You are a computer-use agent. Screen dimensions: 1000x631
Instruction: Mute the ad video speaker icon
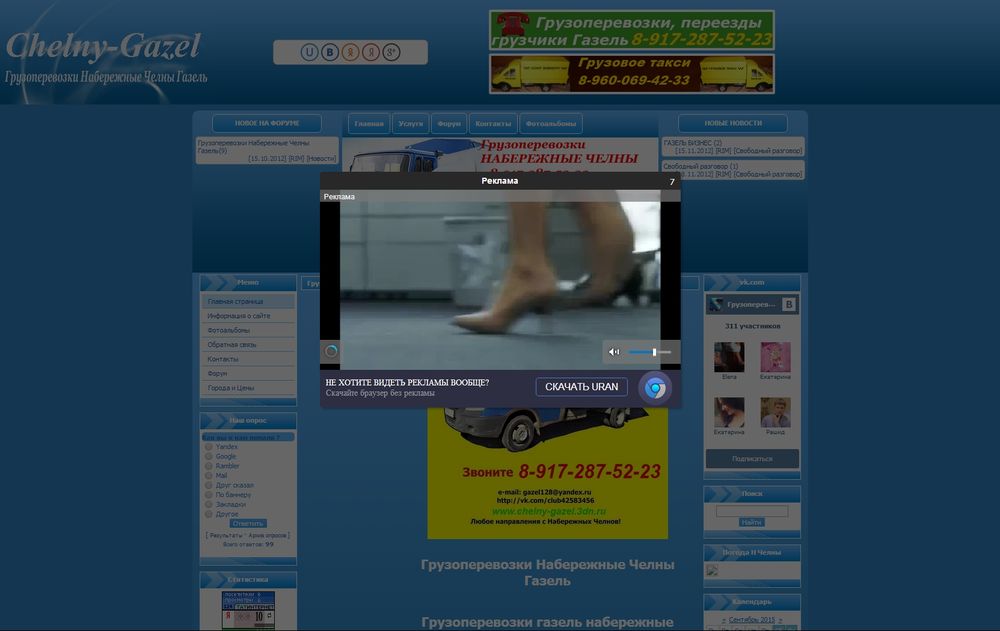(x=614, y=352)
